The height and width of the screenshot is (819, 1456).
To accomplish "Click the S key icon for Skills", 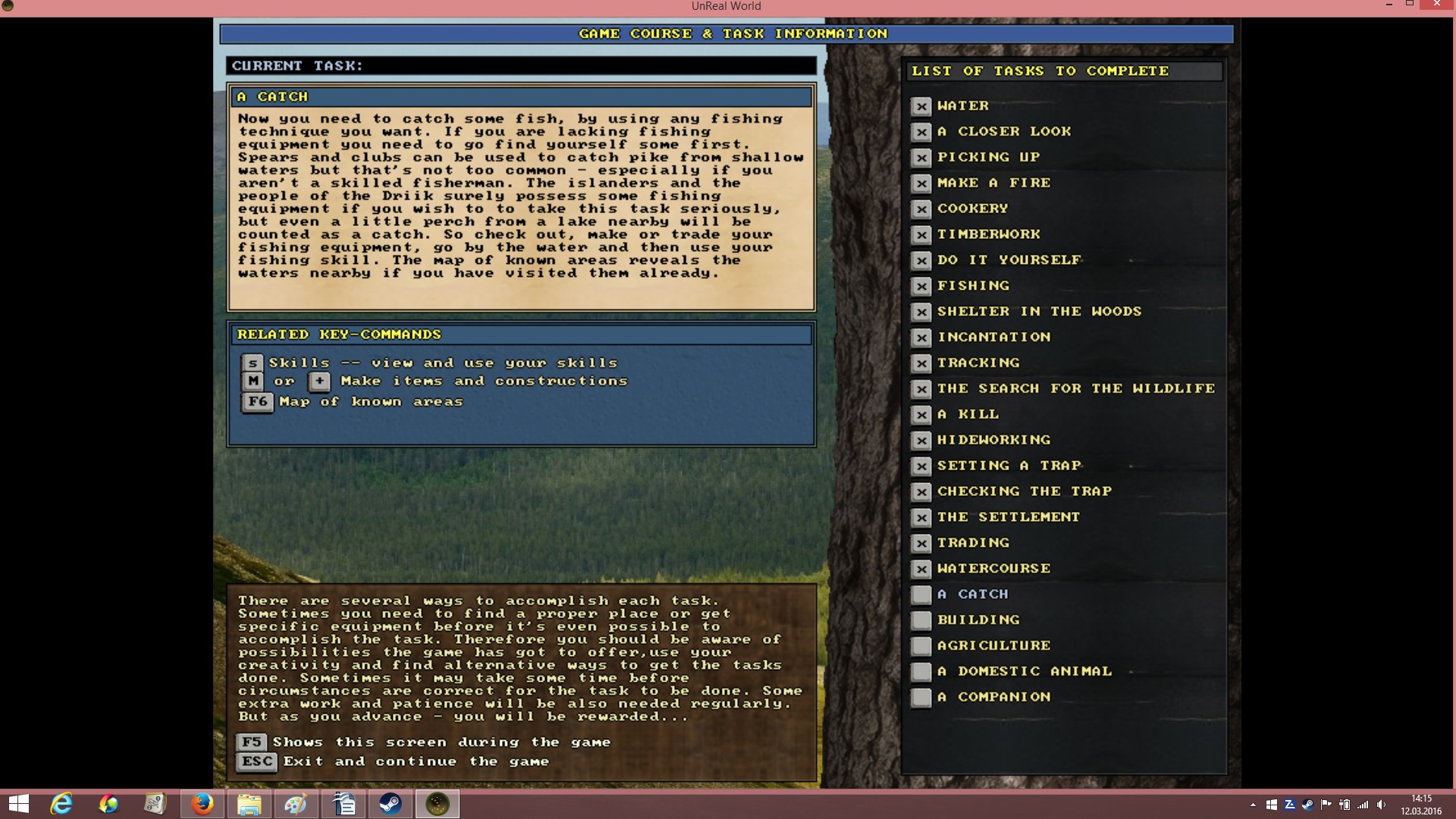I will 253,362.
